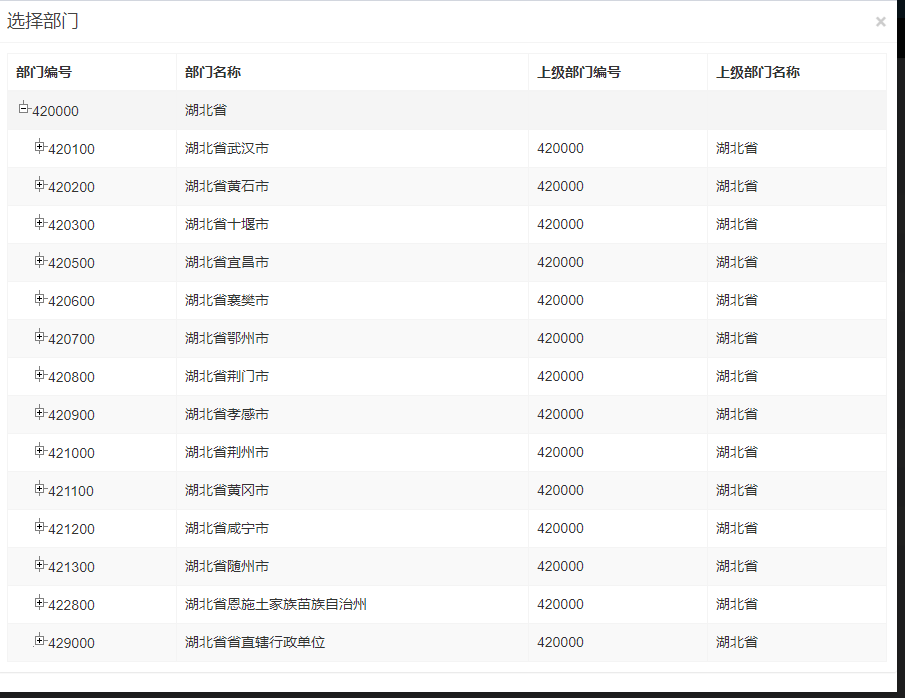Click the 部门名称 column header
This screenshot has width=905, height=698.
[x=210, y=71]
